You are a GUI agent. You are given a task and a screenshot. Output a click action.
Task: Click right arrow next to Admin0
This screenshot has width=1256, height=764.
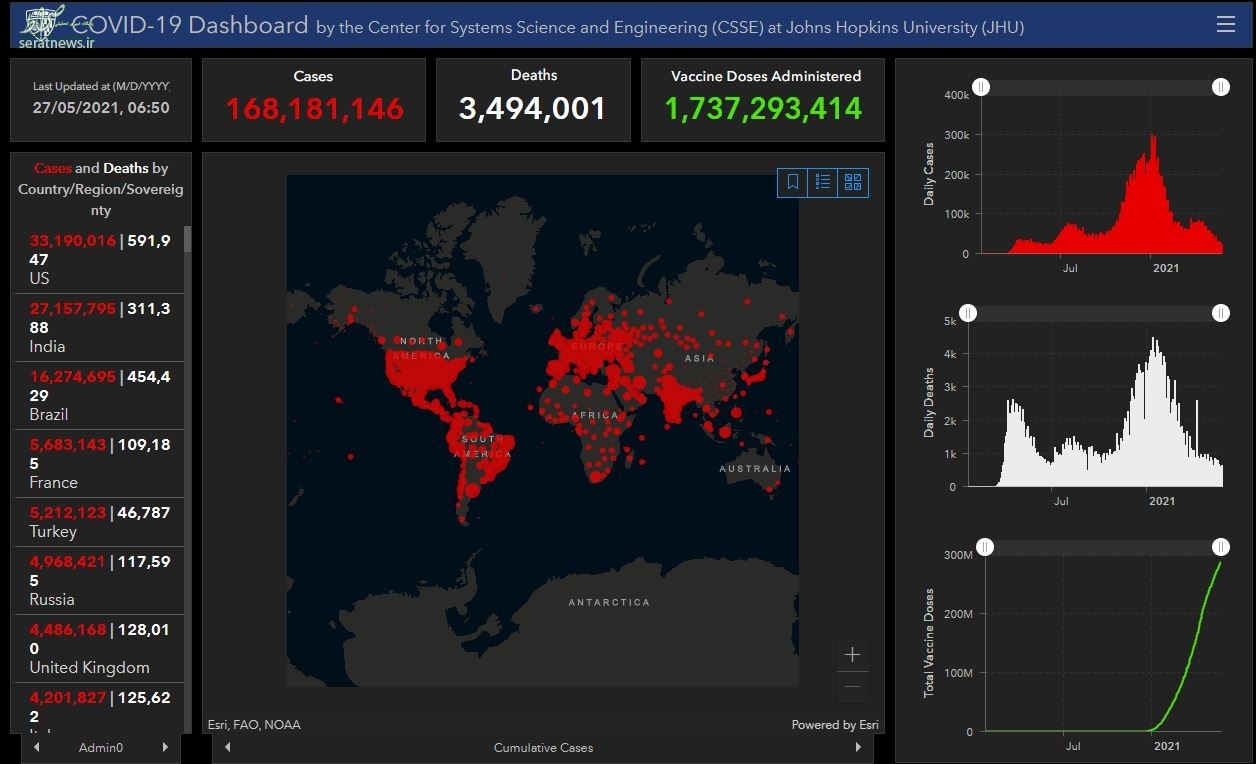165,747
